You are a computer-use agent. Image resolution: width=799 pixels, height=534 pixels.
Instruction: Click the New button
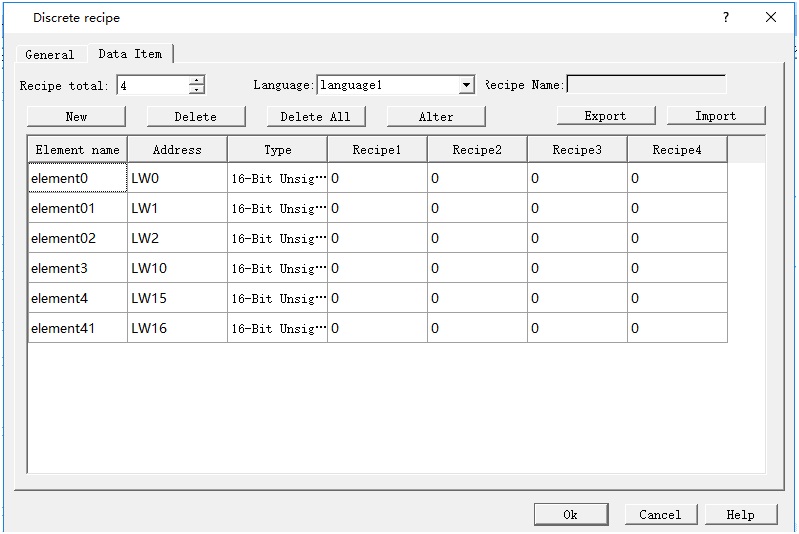[76, 117]
